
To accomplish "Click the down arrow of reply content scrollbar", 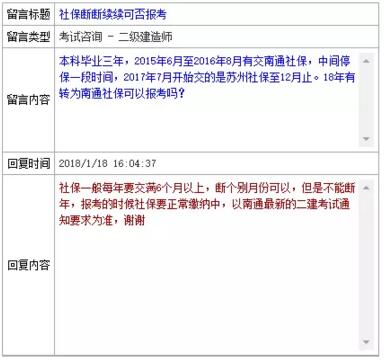I will (x=366, y=342).
